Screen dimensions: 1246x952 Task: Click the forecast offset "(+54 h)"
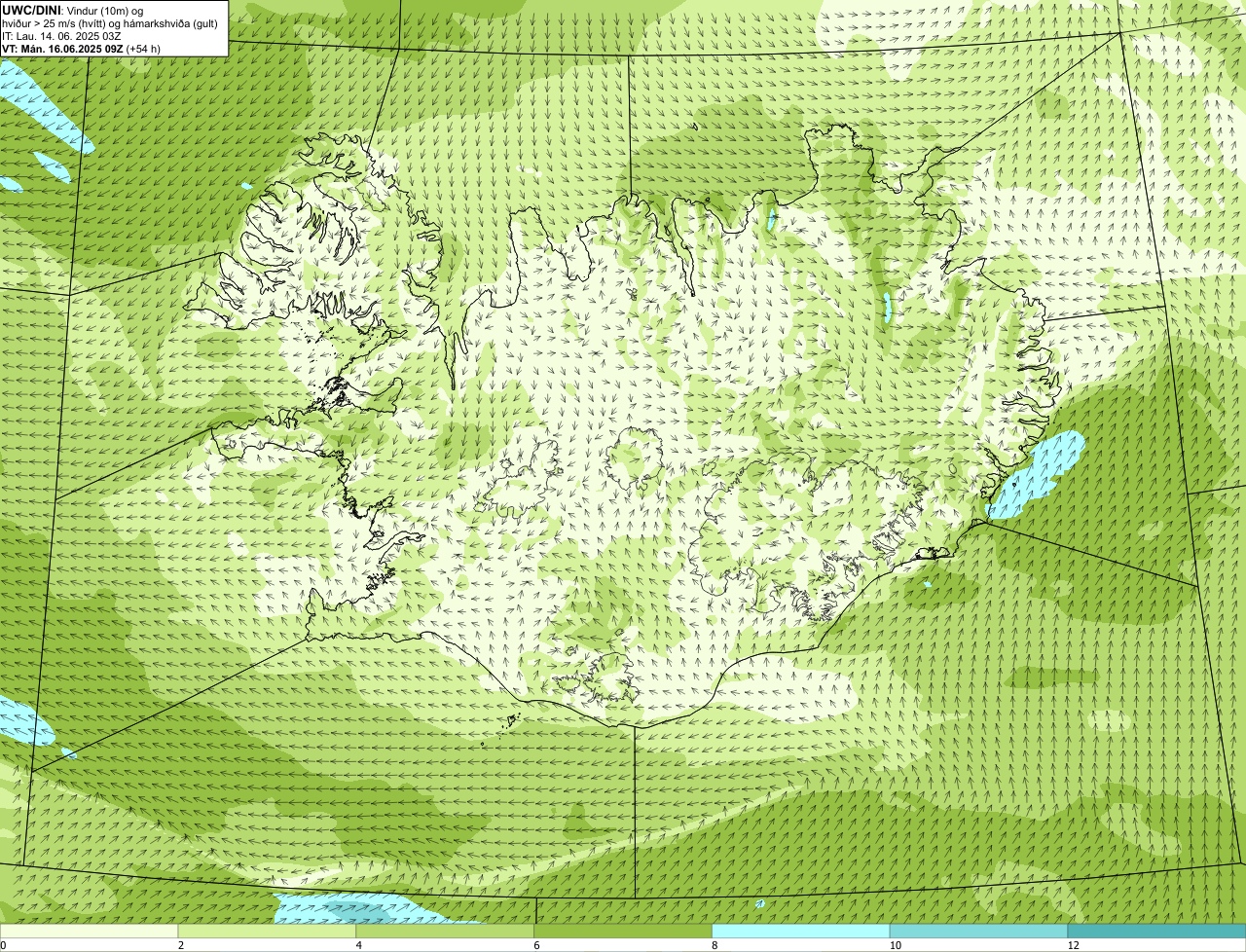143,48
